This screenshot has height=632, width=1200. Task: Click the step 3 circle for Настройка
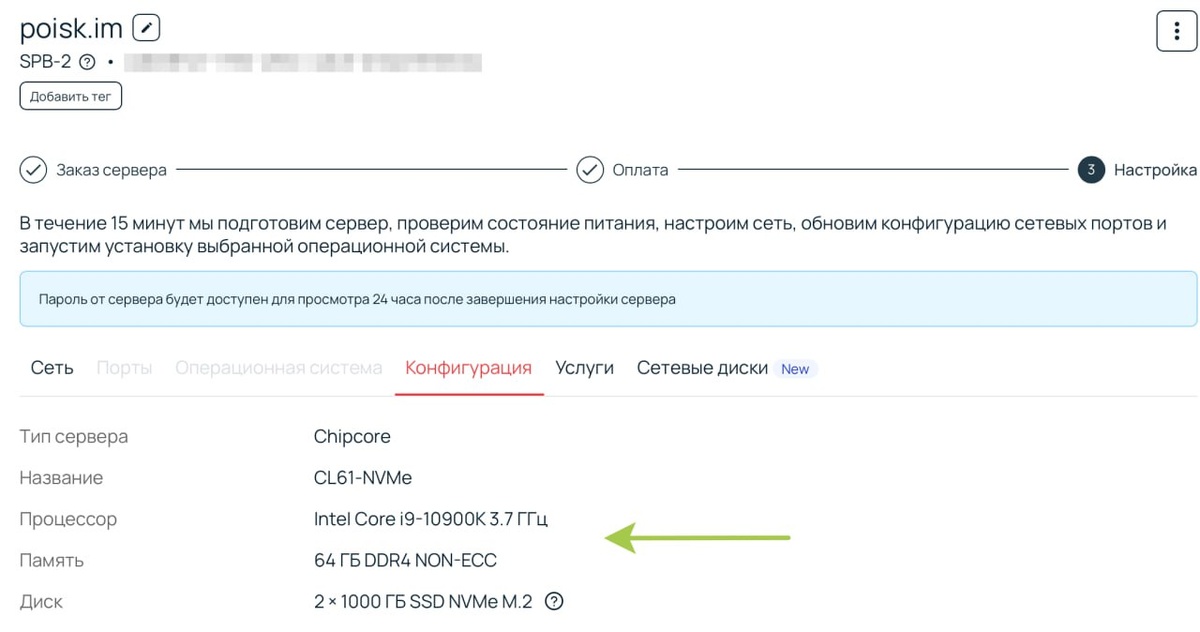[x=1091, y=170]
